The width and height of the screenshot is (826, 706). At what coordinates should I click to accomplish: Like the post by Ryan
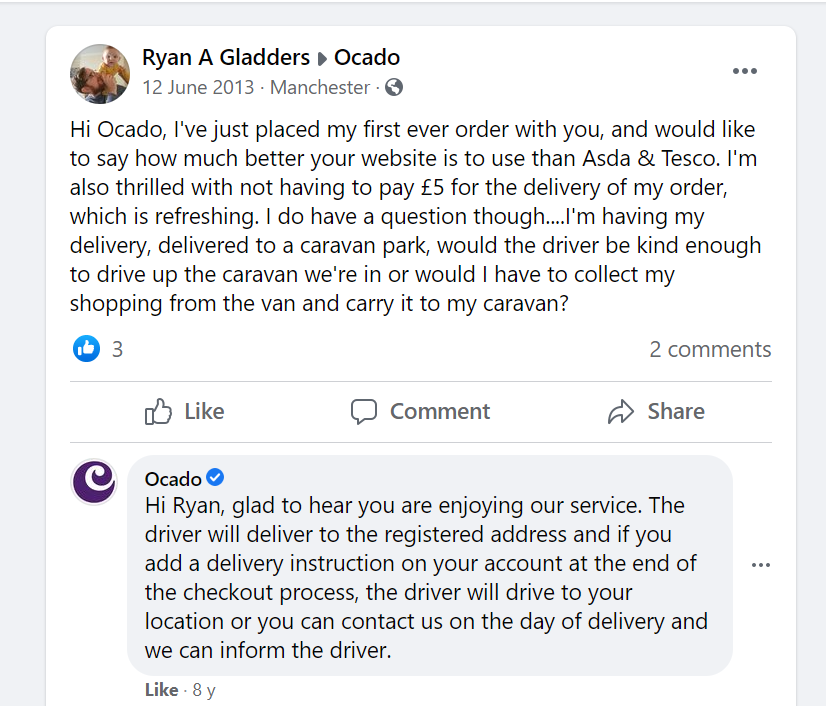[x=185, y=411]
